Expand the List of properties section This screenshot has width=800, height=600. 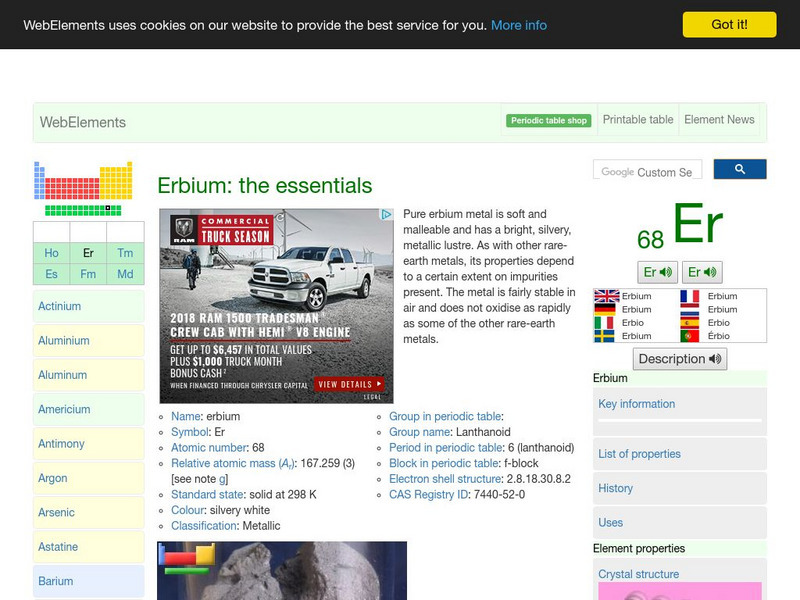pyautogui.click(x=640, y=454)
